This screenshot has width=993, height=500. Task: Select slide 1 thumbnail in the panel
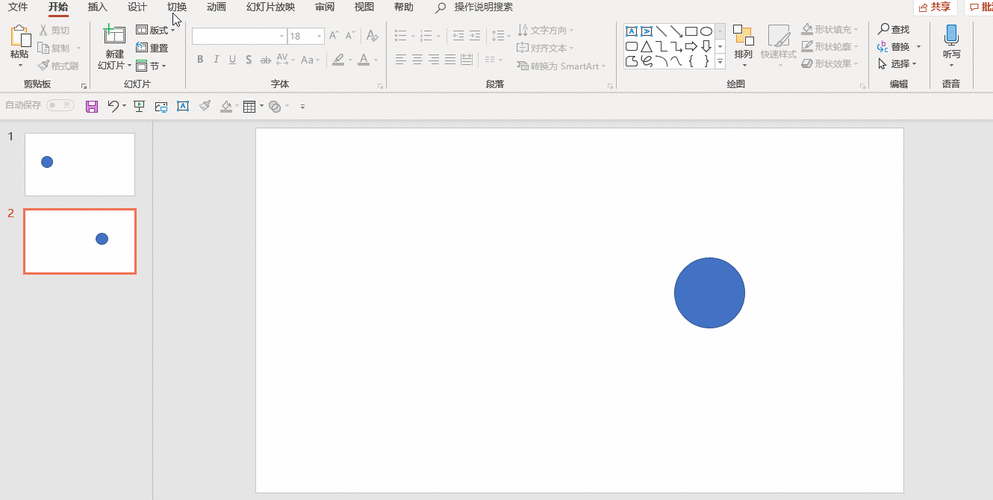[x=80, y=164]
